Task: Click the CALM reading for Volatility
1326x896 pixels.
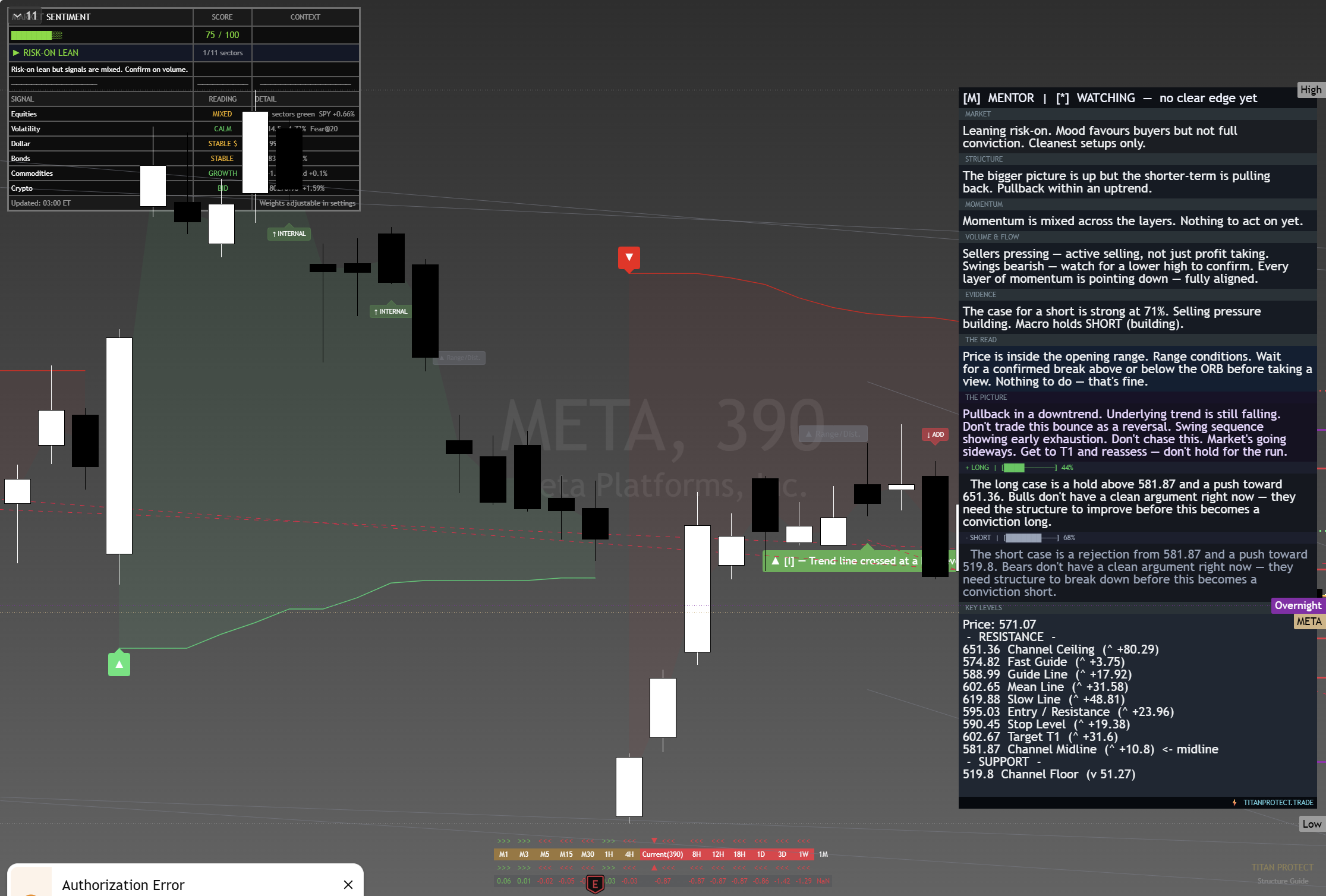Action: (223, 129)
